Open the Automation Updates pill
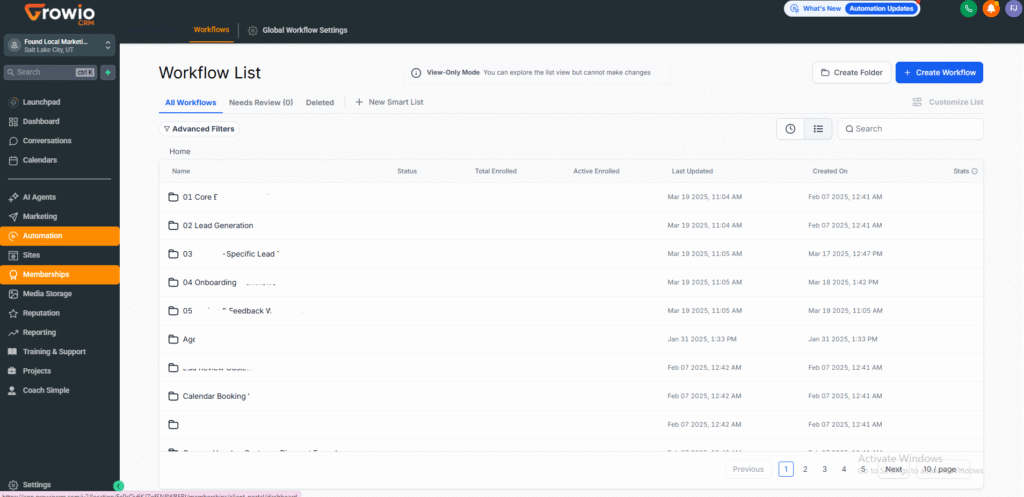Screen dimensions: 1024x497 (882, 8)
